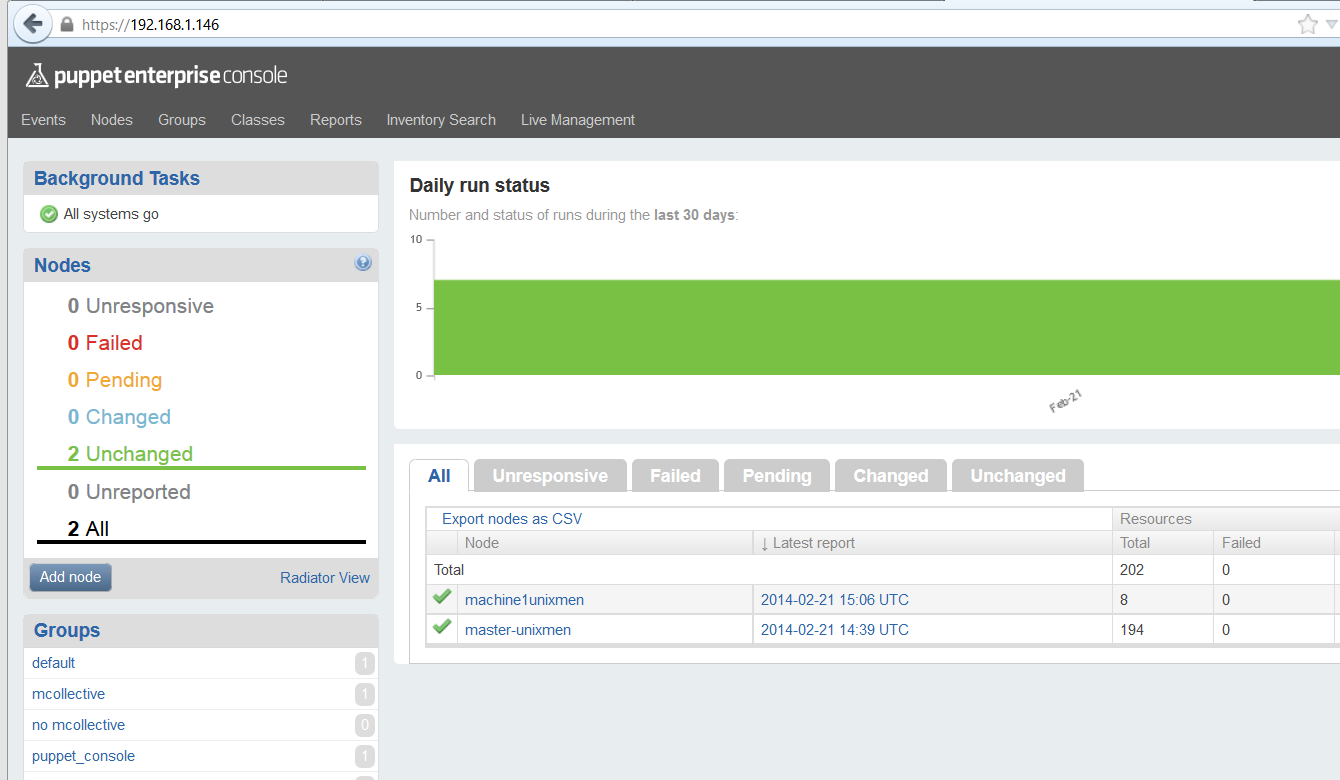Open the bookmark dropdown arrow beside the star
The width and height of the screenshot is (1340, 780).
[x=1331, y=24]
